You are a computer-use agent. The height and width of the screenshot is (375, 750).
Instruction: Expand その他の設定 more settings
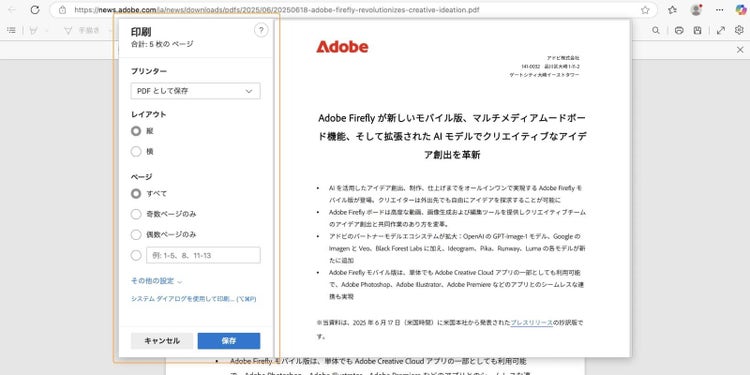point(156,281)
